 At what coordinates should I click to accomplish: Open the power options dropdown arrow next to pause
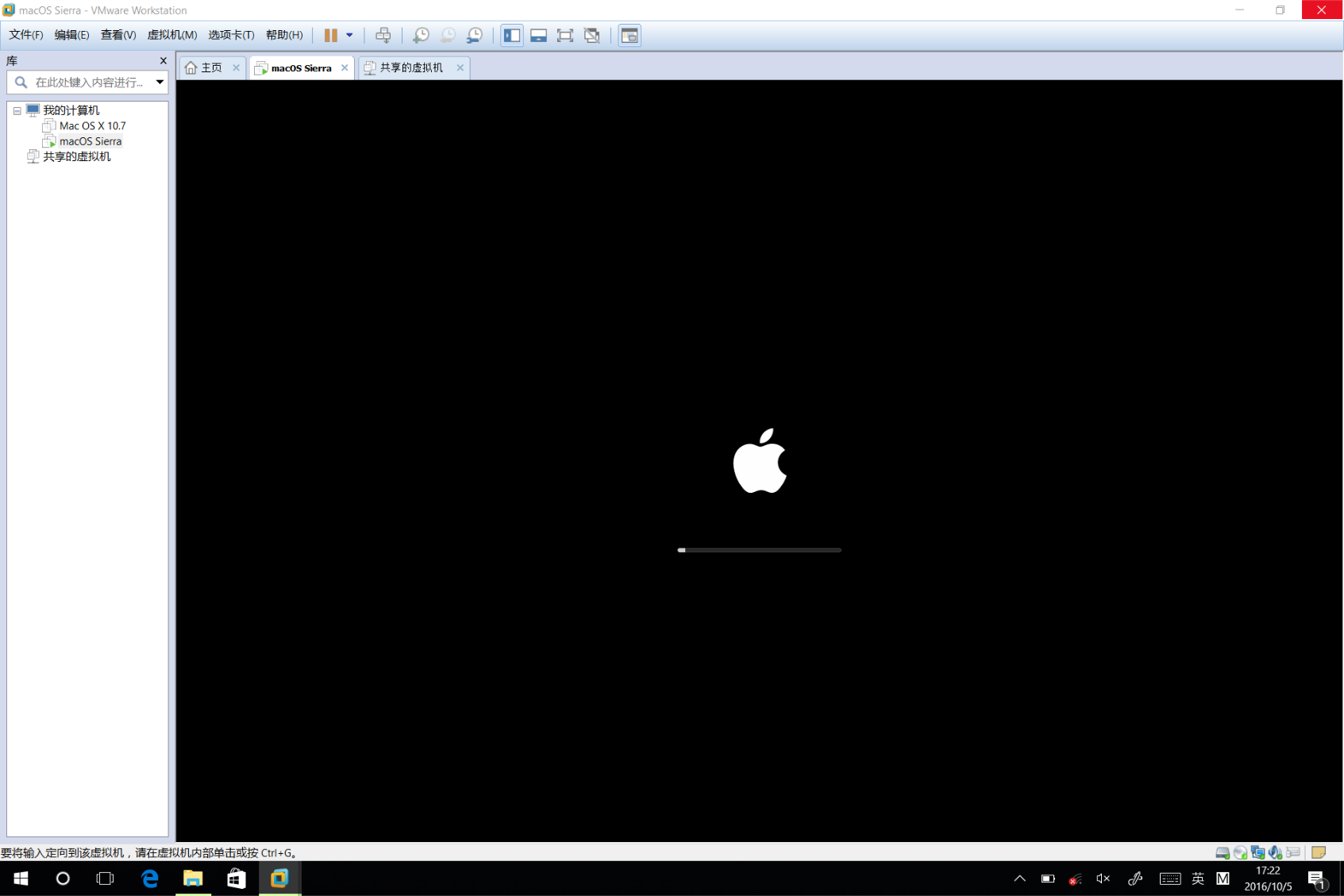349,35
